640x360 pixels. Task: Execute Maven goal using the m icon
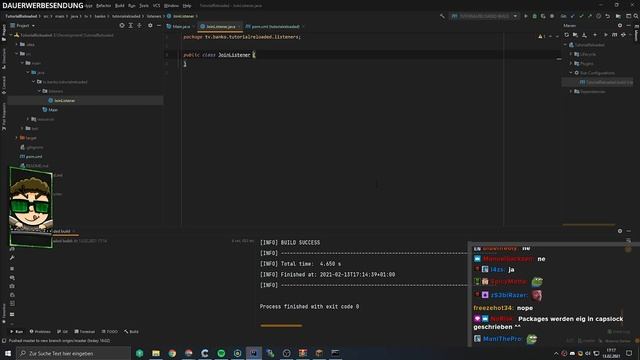[x=614, y=35]
